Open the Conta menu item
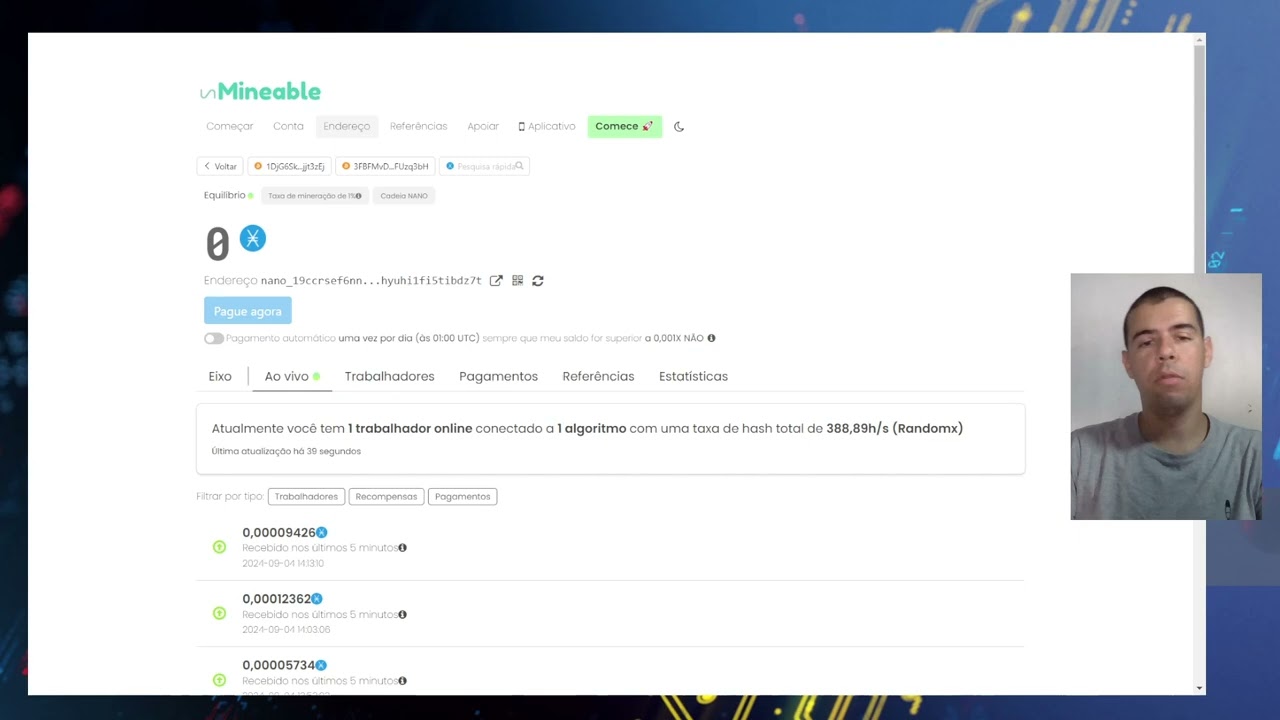1280x720 pixels. (x=288, y=126)
